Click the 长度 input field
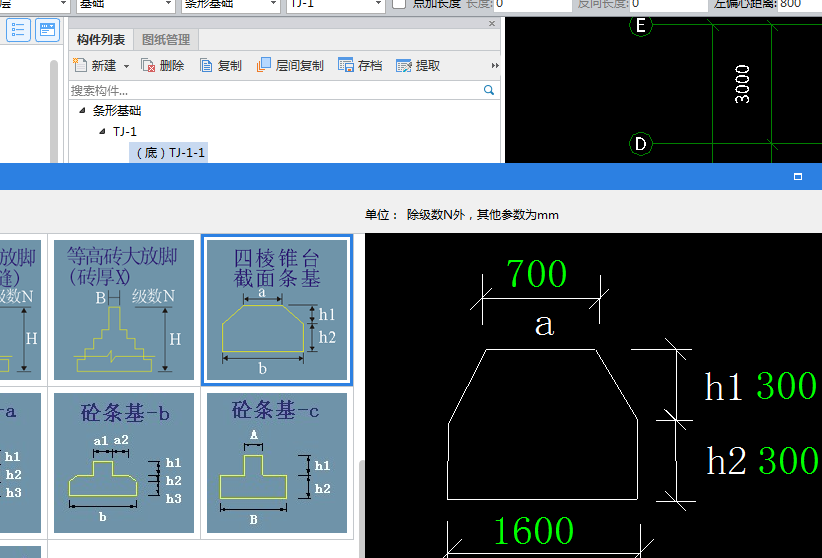The width and height of the screenshot is (822, 558). [532, 4]
